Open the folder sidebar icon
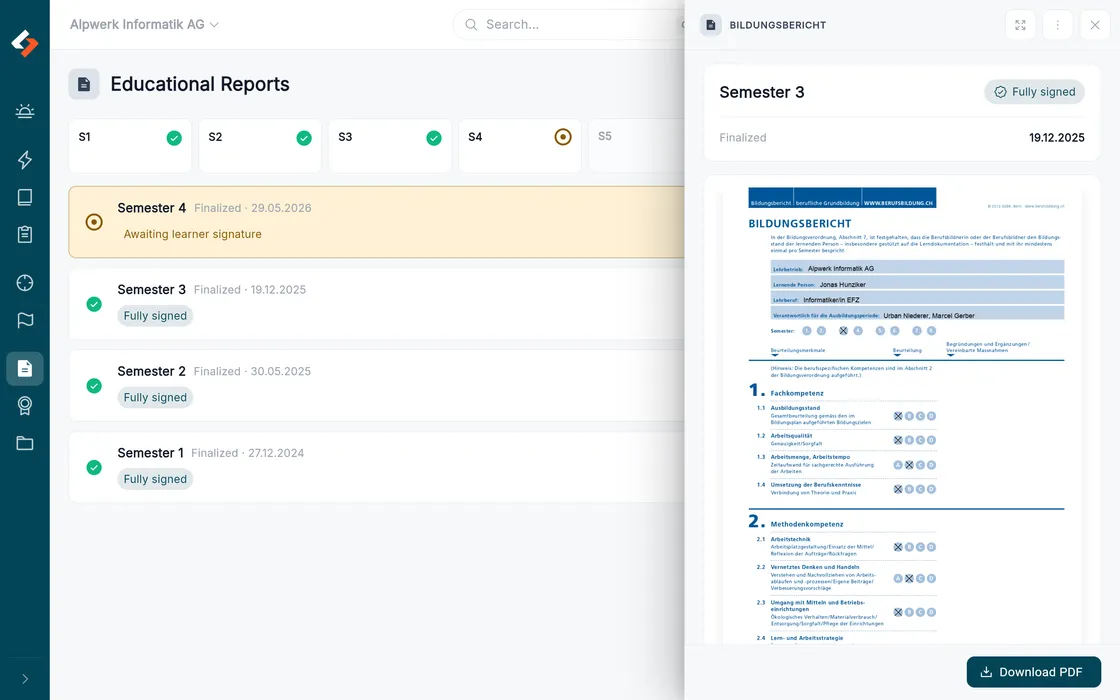The width and height of the screenshot is (1120, 700). point(25,443)
